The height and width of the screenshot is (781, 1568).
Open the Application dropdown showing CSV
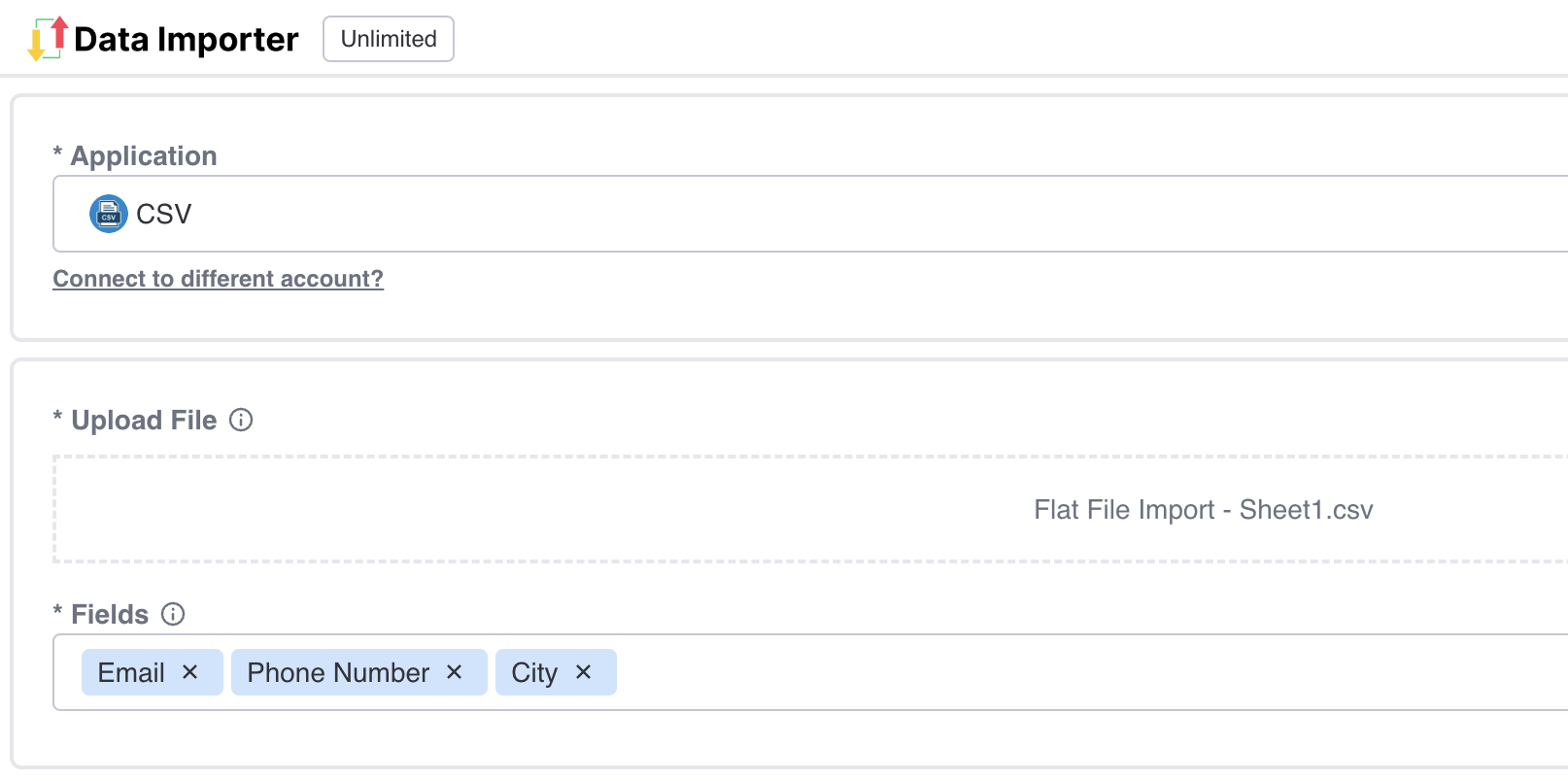coord(810,214)
